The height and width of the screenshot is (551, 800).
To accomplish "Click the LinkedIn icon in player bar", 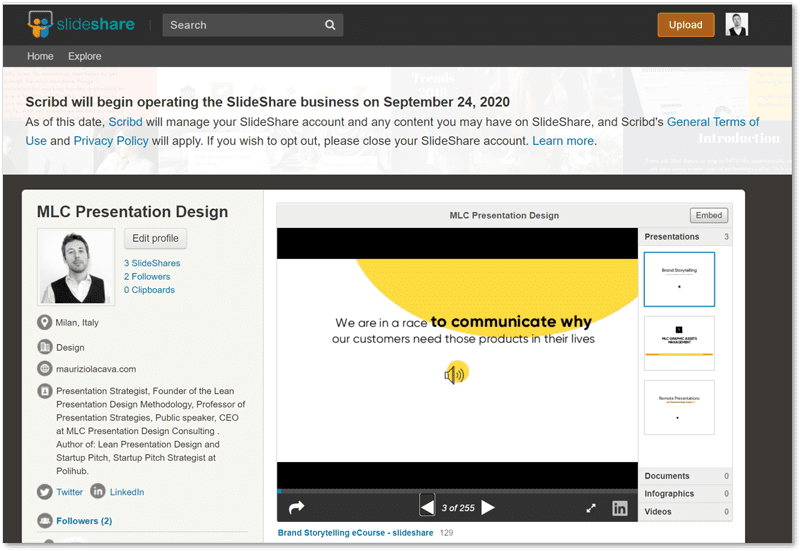I will (619, 508).
